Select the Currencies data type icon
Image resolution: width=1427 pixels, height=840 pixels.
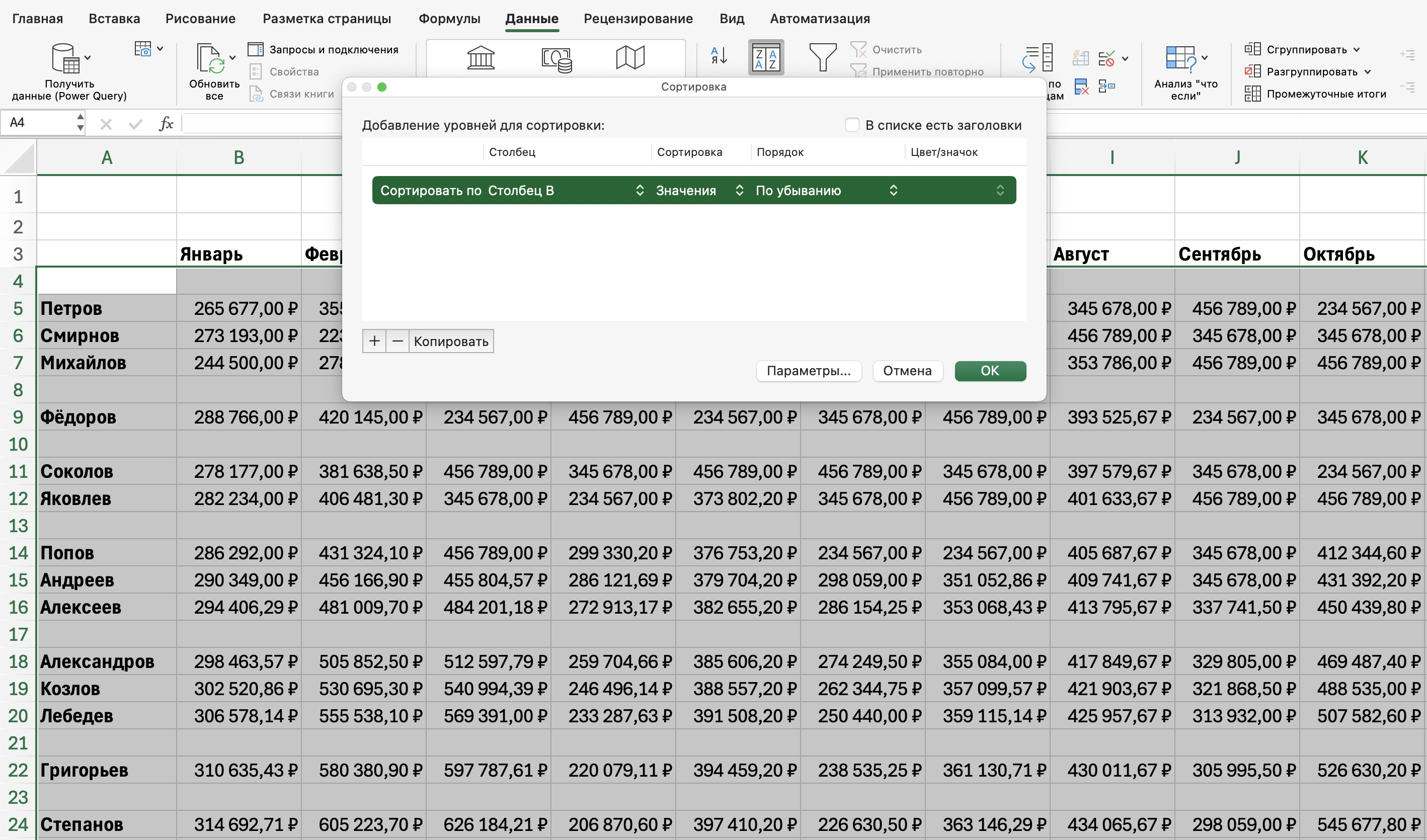coord(556,59)
